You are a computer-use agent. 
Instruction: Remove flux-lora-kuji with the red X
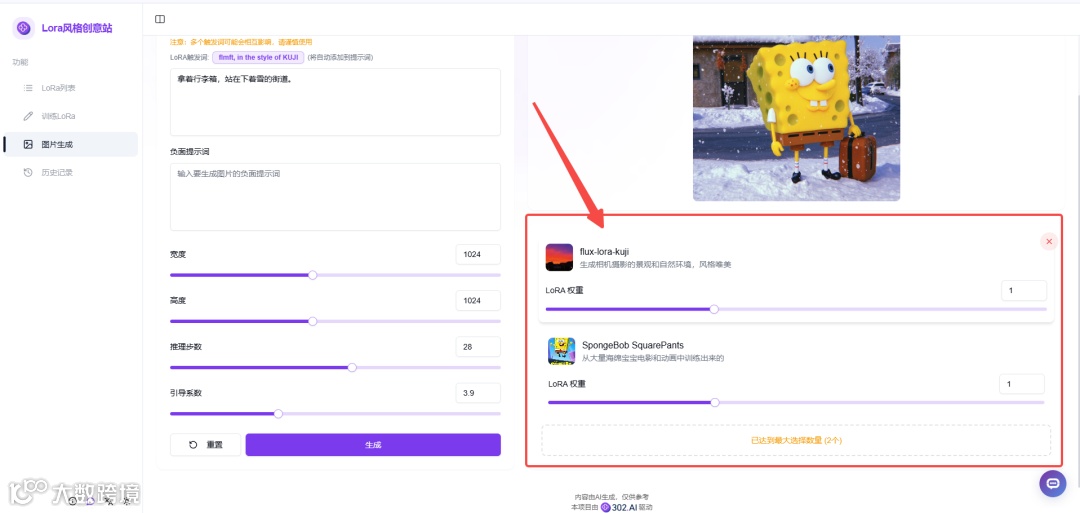click(1048, 242)
